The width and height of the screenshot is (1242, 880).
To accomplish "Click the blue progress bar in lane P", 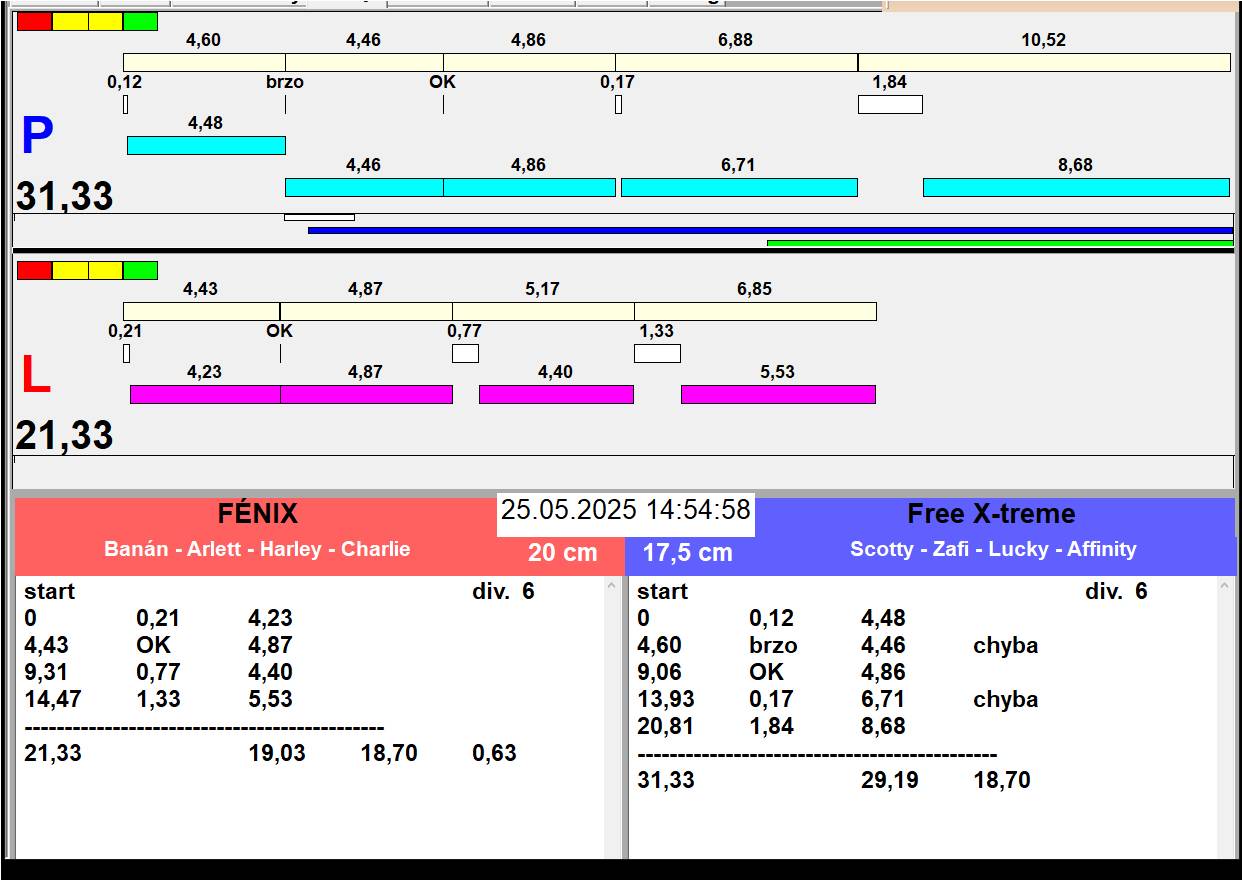I will pos(770,230).
